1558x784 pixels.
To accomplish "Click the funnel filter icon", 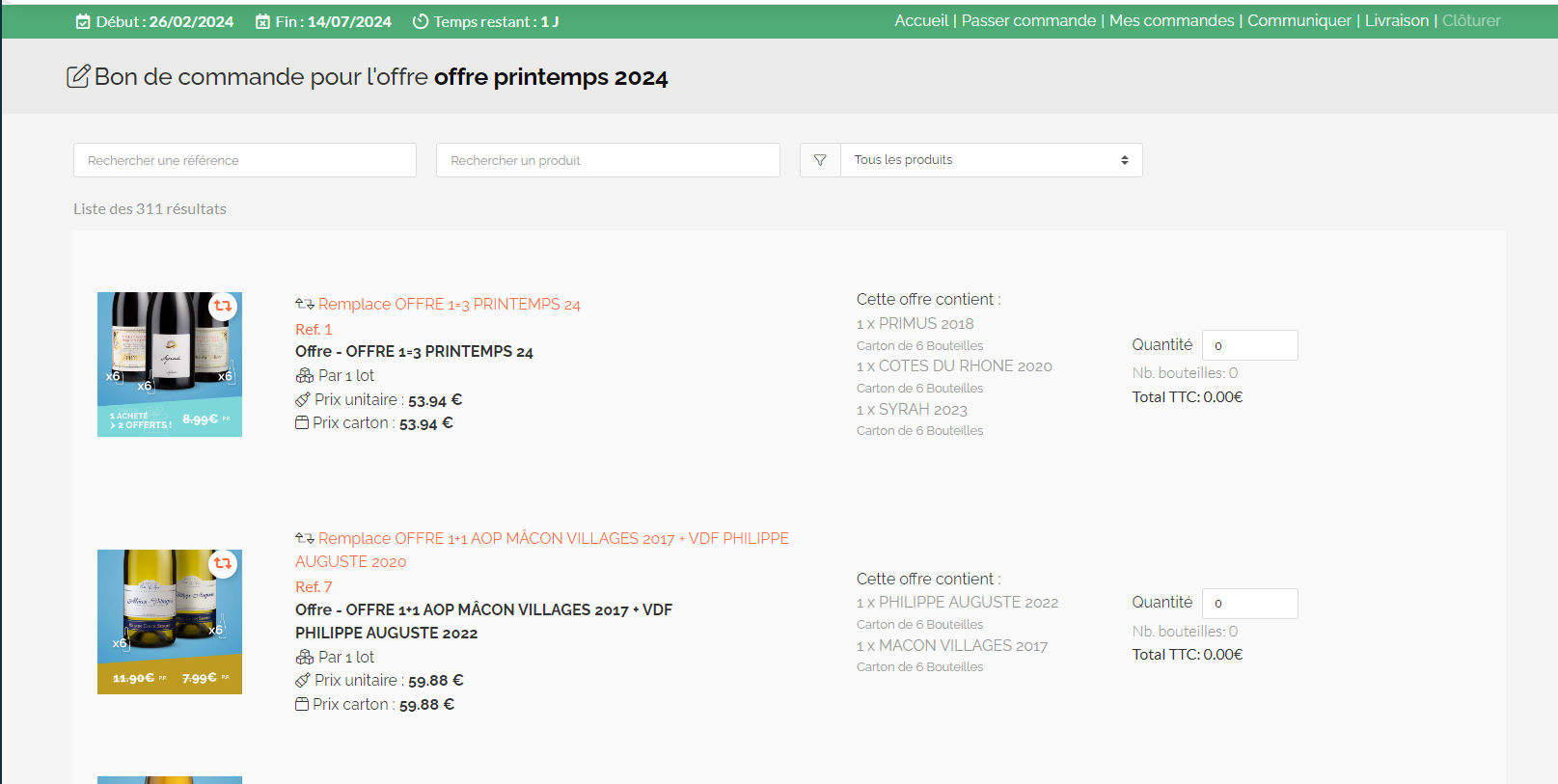I will click(x=820, y=160).
